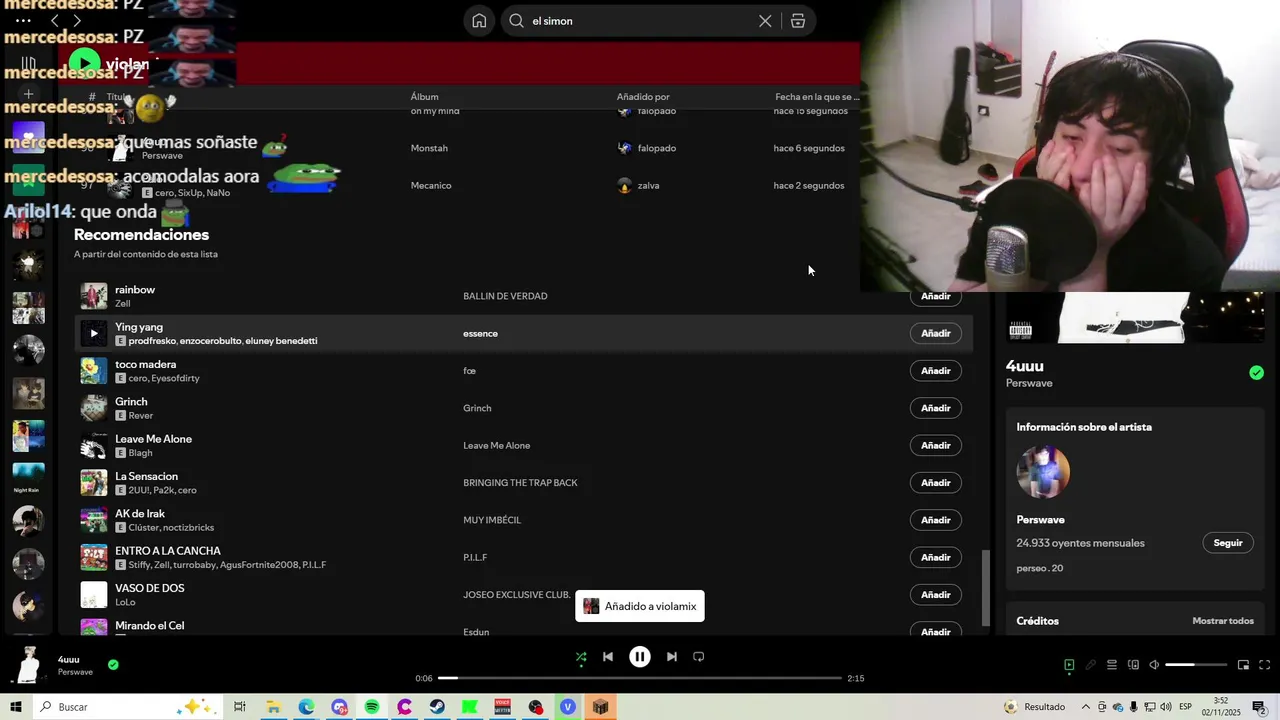Open BRINGING THE TRAP BACK album

[x=520, y=483]
